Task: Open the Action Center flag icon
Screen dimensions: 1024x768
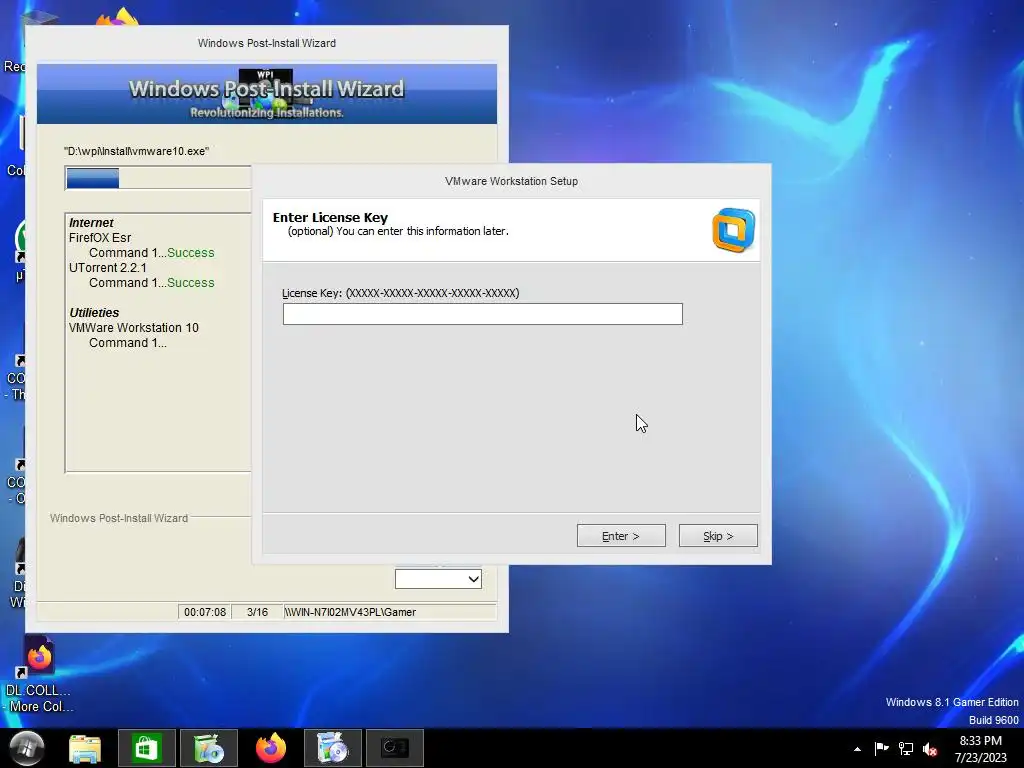Action: [881, 748]
